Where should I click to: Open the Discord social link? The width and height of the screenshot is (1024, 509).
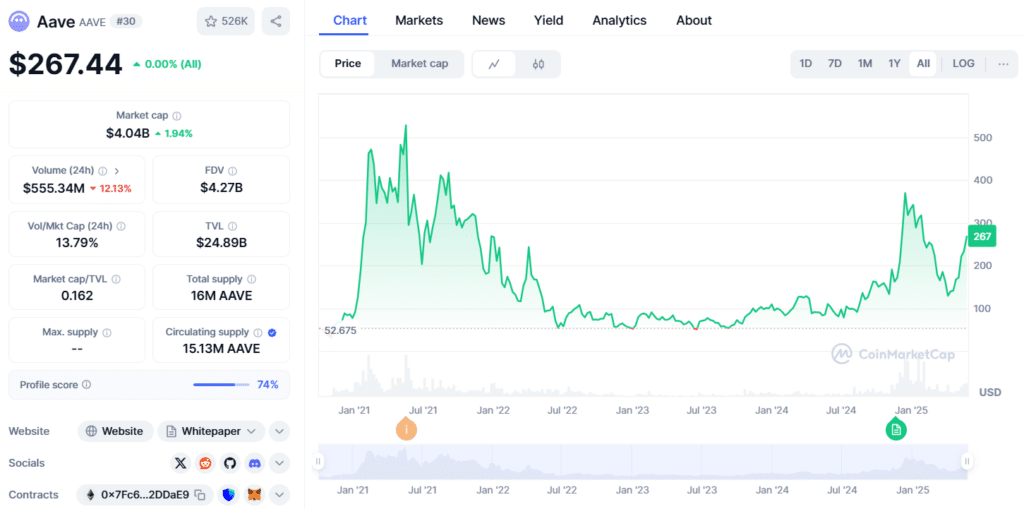(254, 463)
